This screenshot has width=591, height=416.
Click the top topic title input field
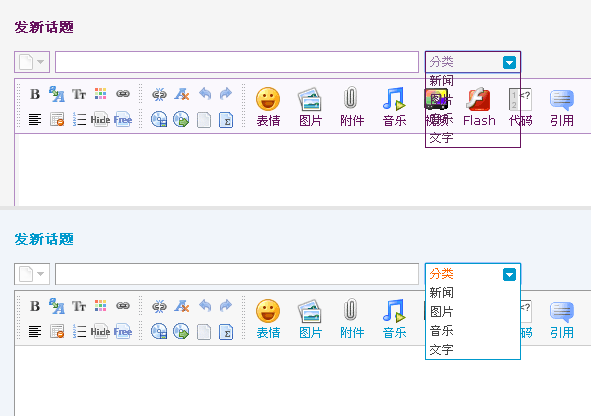point(237,62)
